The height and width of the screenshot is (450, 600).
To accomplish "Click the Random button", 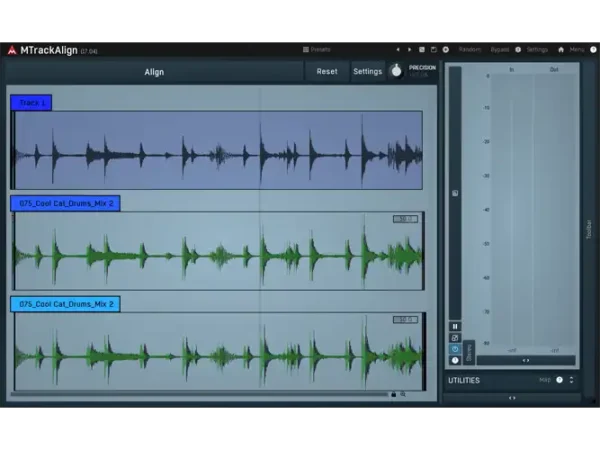I will [x=470, y=49].
